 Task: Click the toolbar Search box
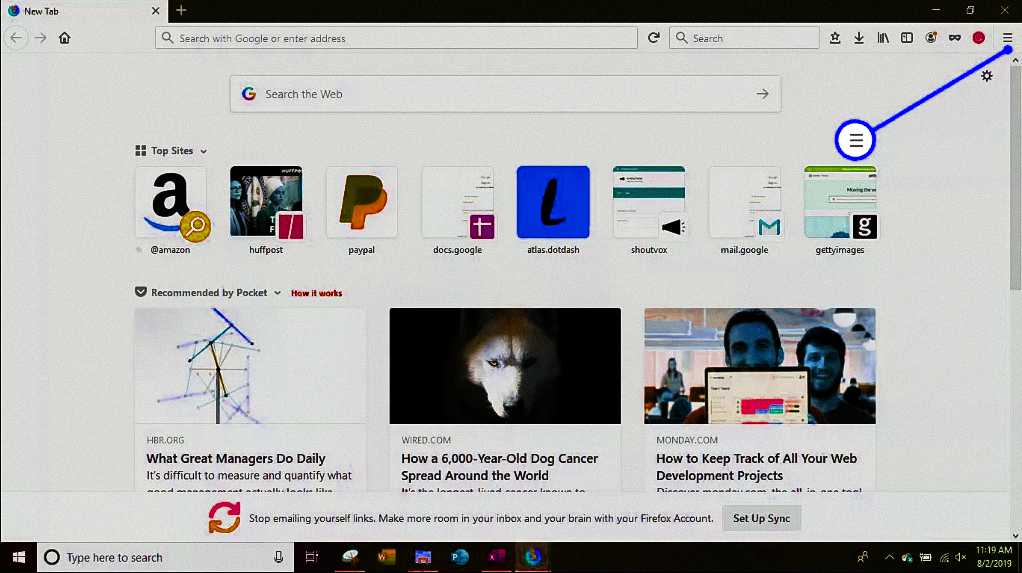tap(744, 38)
